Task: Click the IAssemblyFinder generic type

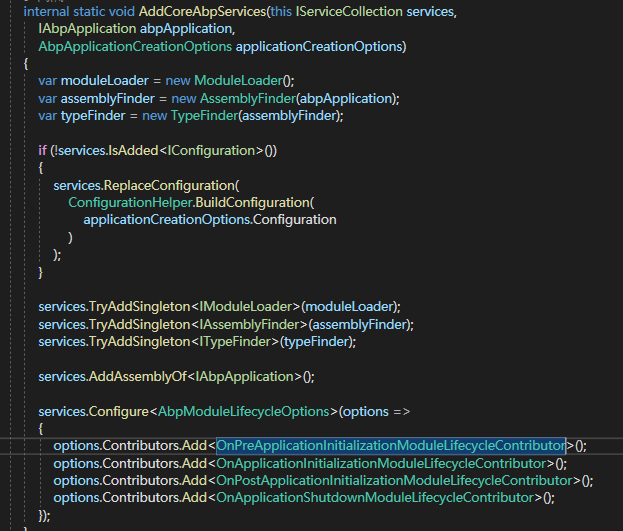Action: click(249, 324)
